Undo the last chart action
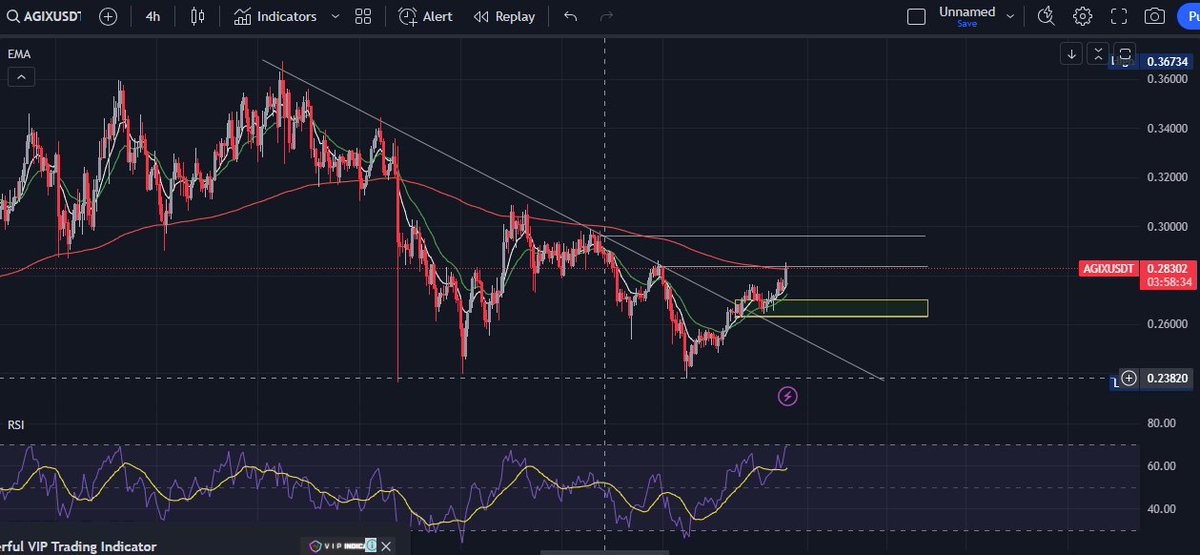The height and width of the screenshot is (555, 1200). 571,17
